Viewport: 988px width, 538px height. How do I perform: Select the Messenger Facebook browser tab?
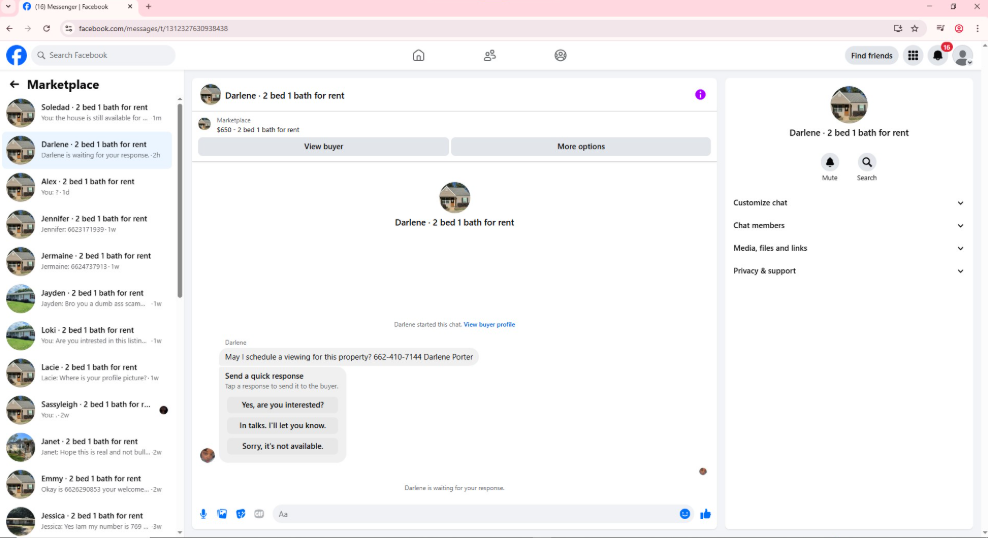pyautogui.click(x=77, y=6)
